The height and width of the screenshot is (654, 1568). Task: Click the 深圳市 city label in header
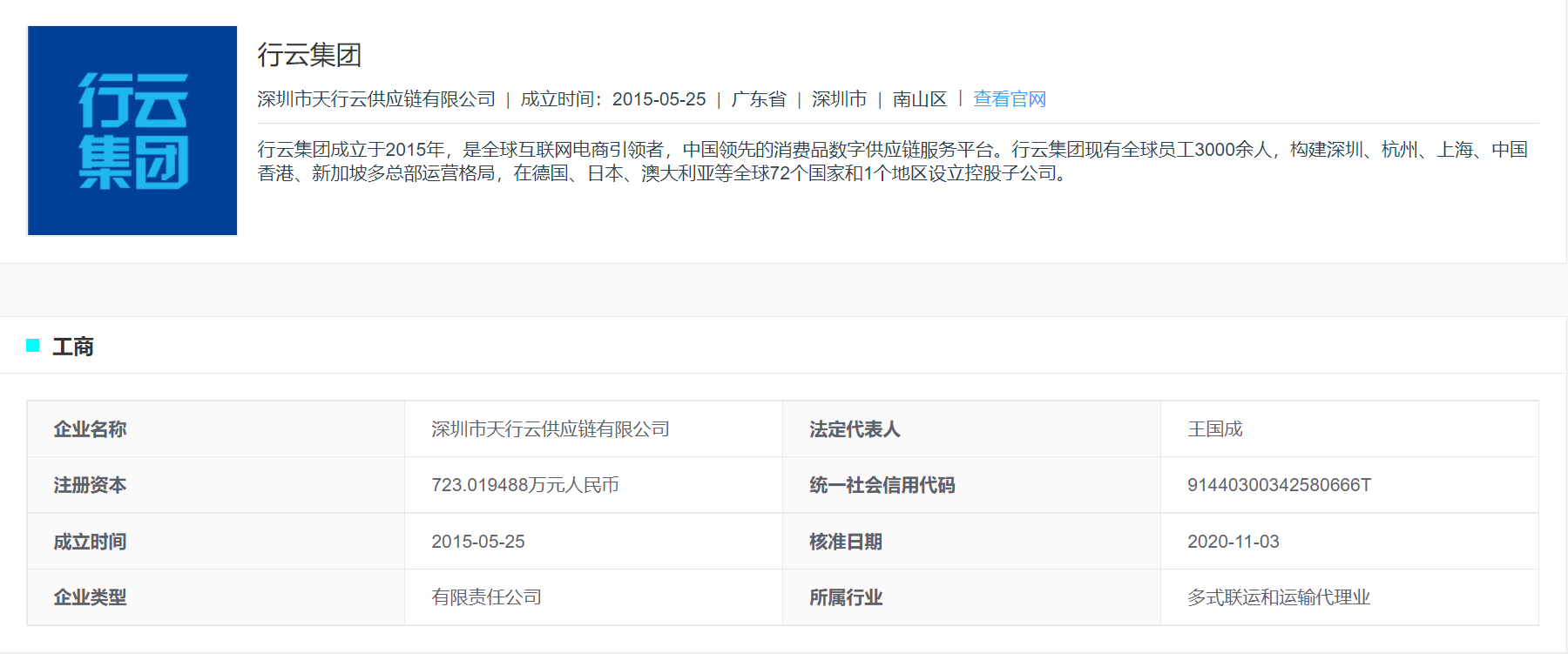pyautogui.click(x=839, y=99)
